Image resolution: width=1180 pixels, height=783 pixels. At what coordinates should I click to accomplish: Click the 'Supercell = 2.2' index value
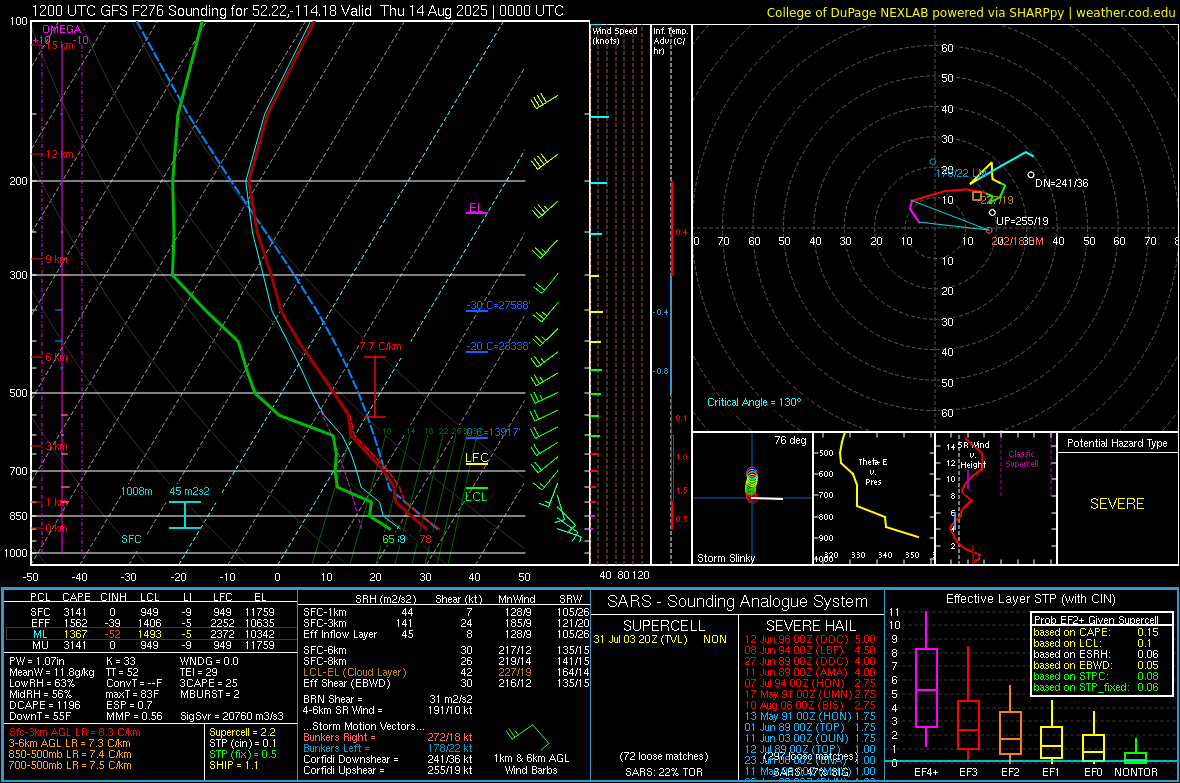pyautogui.click(x=242, y=732)
